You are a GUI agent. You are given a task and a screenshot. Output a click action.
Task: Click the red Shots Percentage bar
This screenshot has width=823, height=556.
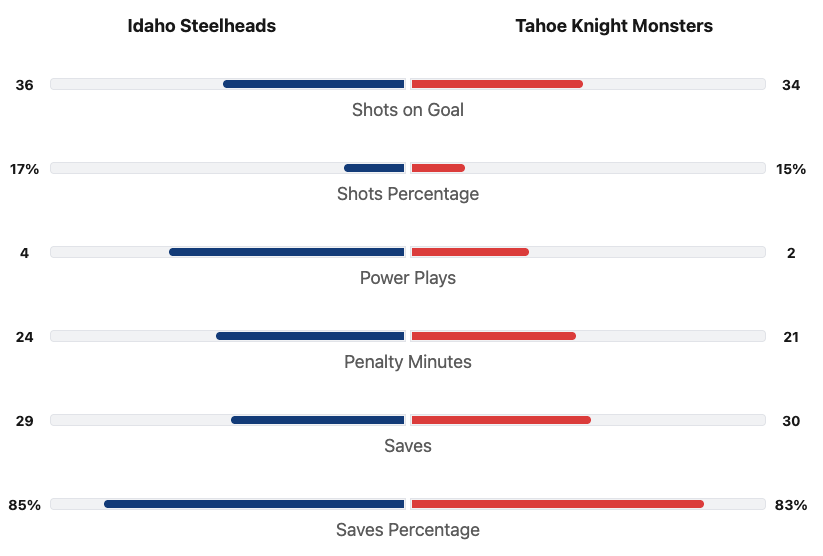coord(438,168)
